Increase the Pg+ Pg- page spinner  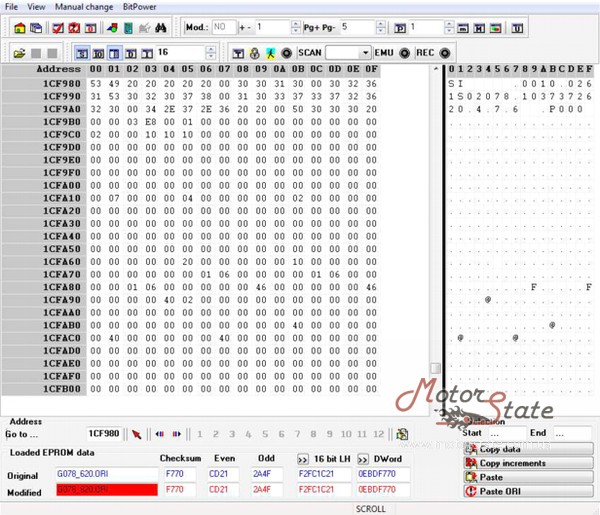pos(381,24)
